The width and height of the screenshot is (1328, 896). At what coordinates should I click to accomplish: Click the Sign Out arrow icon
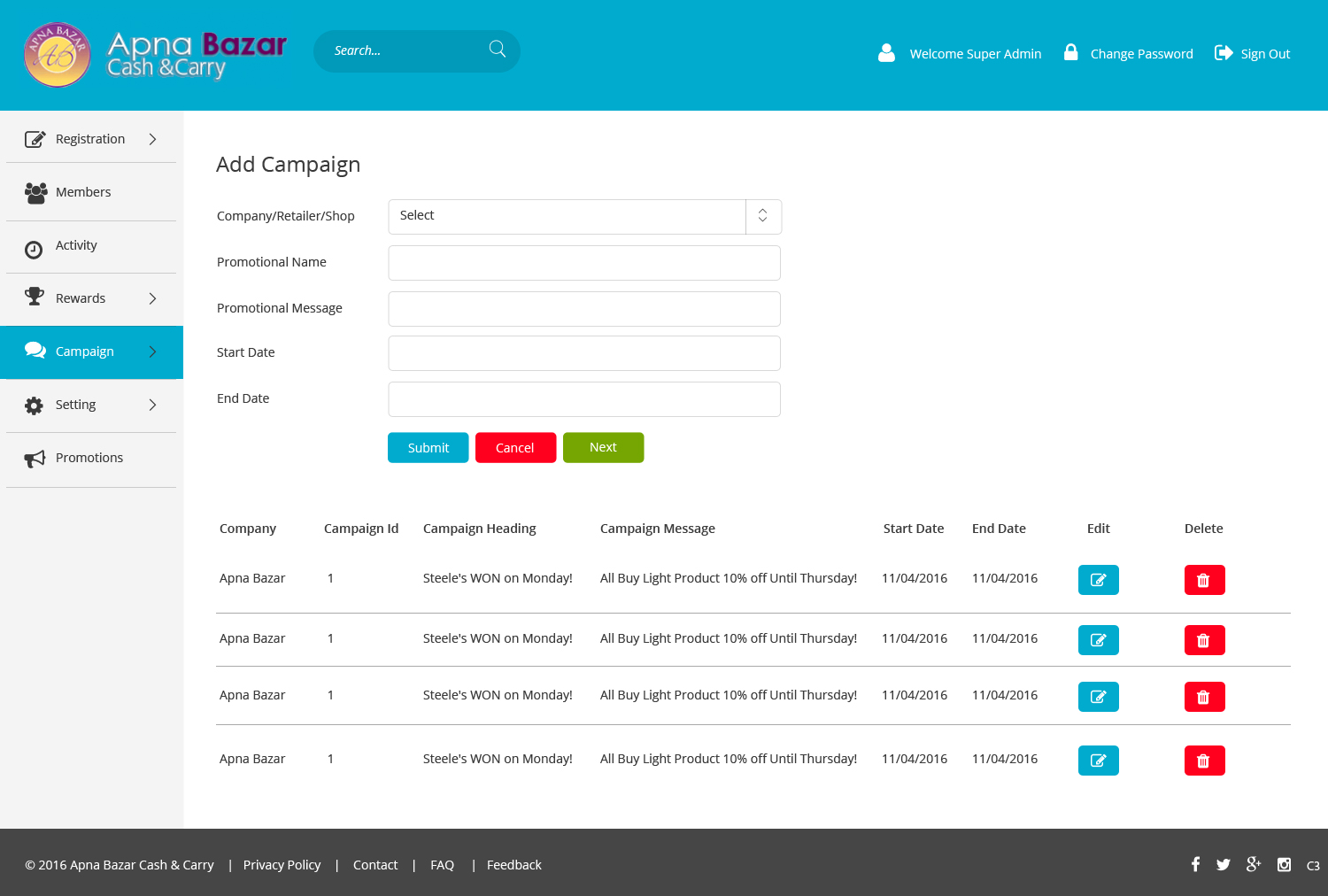(1224, 53)
